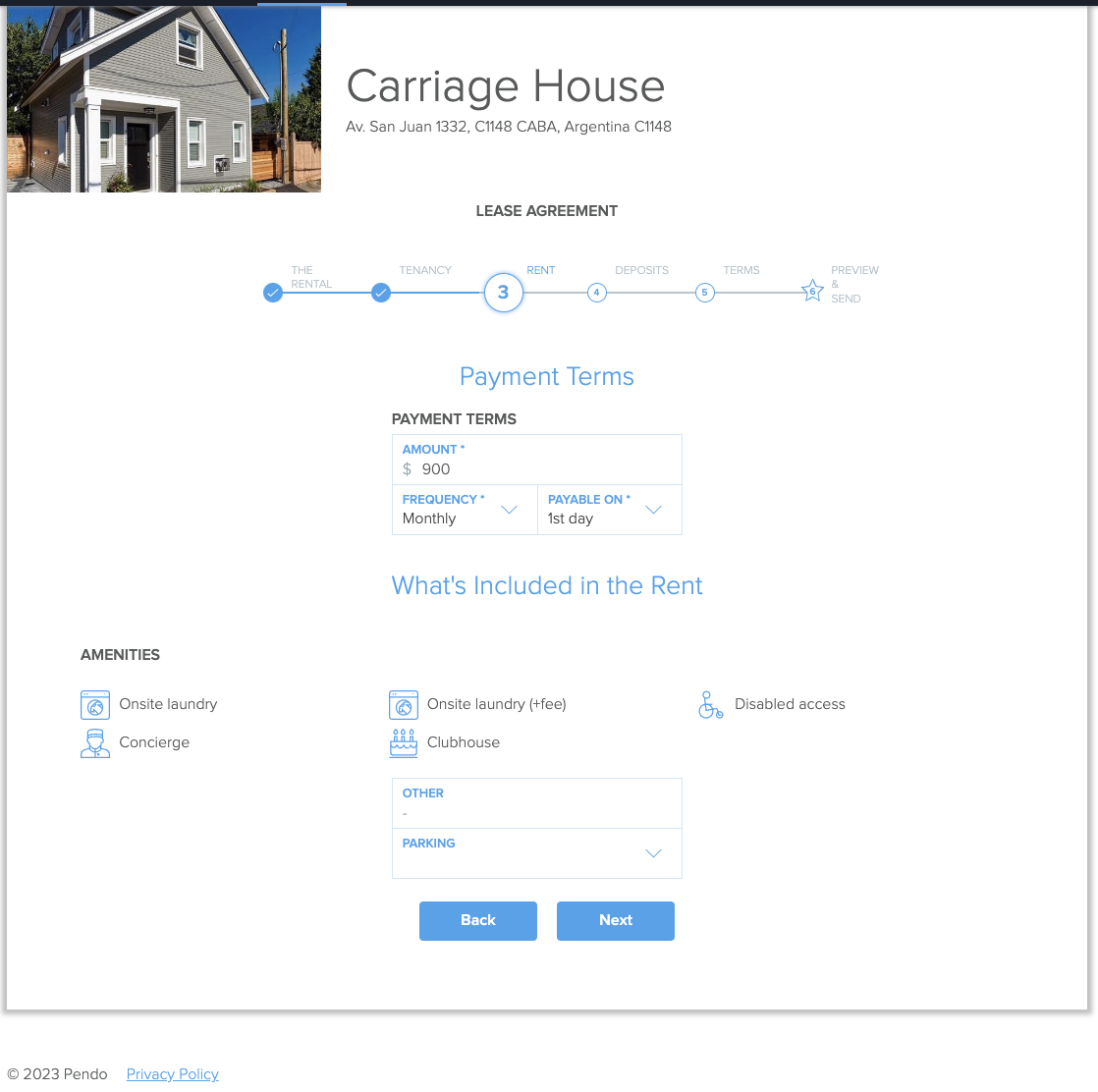Click the Carriage House property photo
The image size is (1098, 1092).
point(164,99)
